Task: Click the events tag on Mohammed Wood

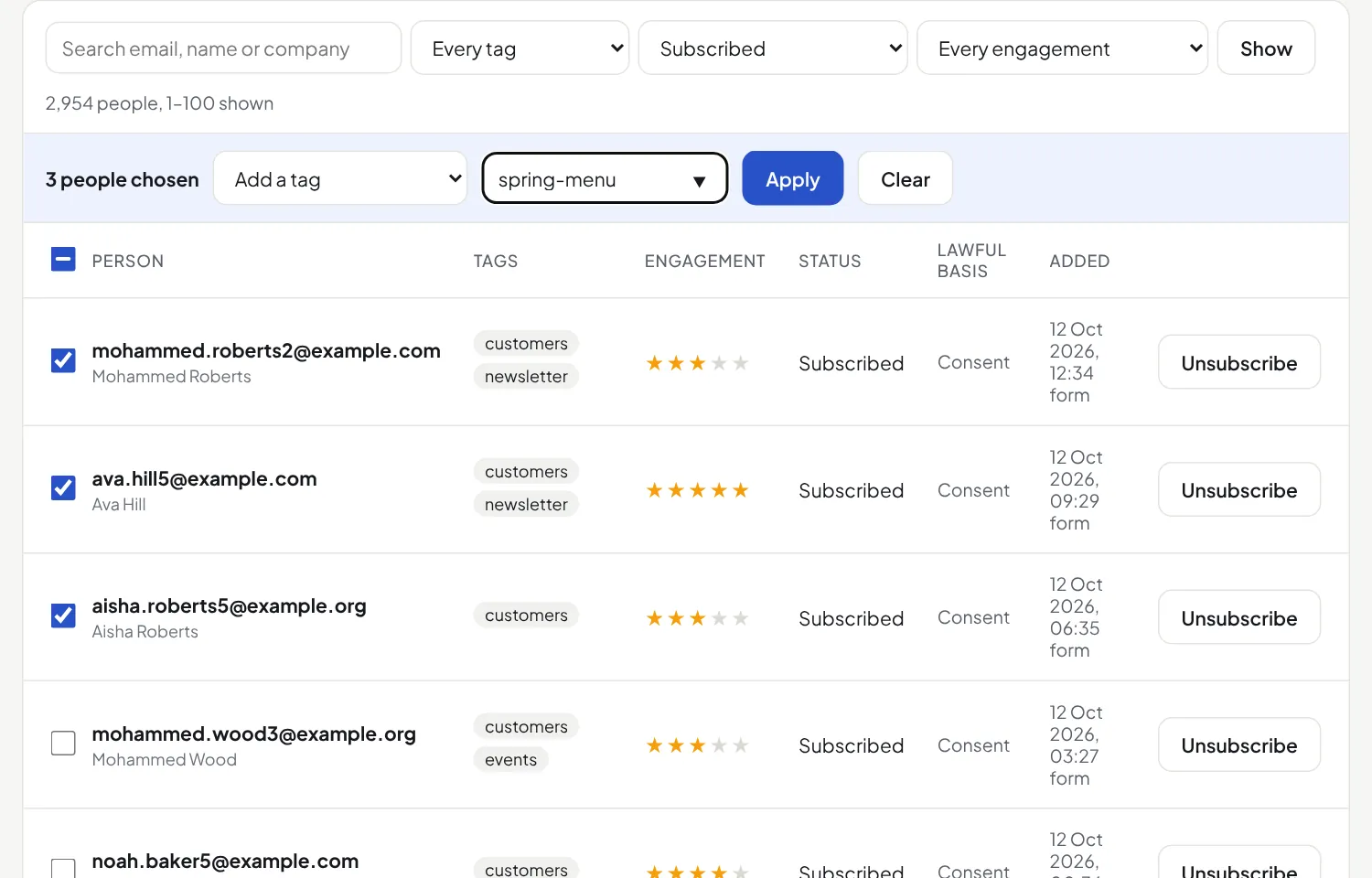Action: tap(511, 760)
